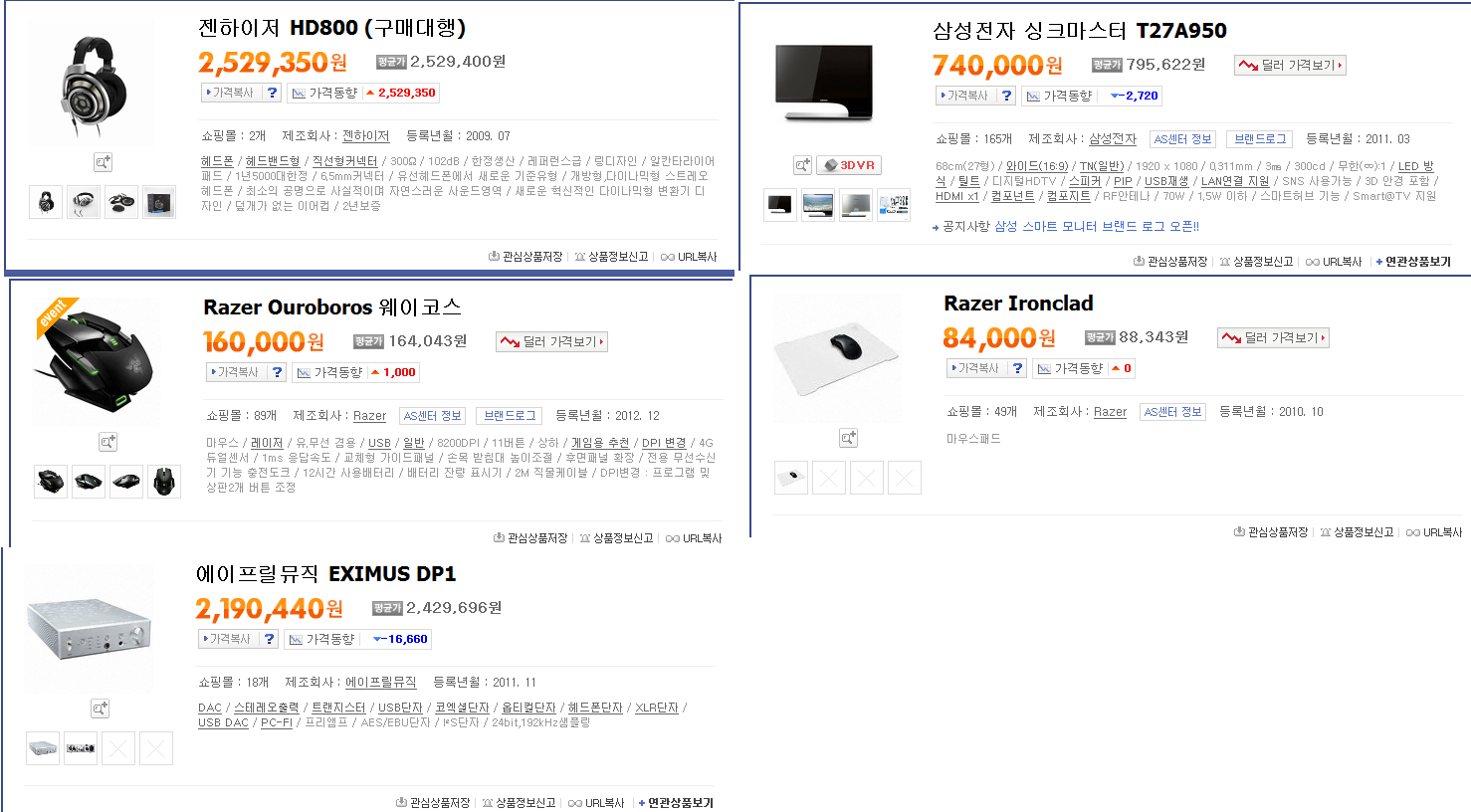1471x812 pixels.
Task: Click the magnifier icon under Razer Ouroboros mouse
Action: (107, 442)
